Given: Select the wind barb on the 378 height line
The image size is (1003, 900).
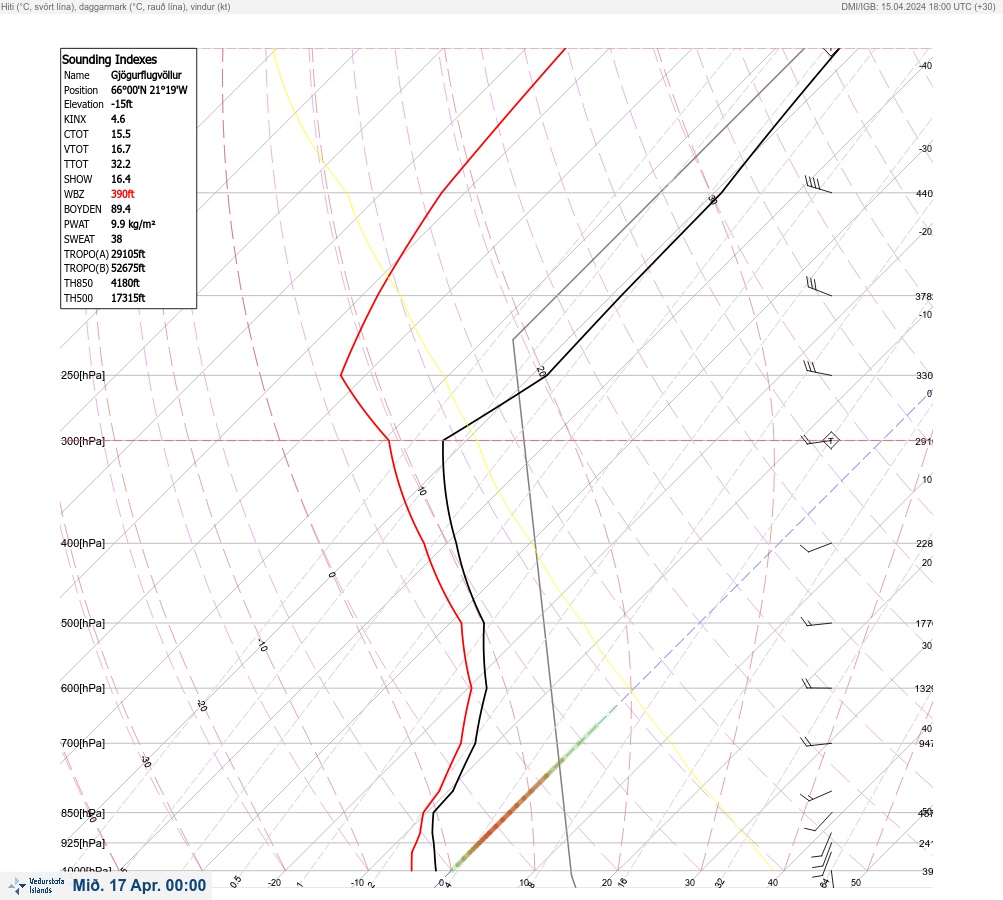Looking at the screenshot, I should [819, 287].
